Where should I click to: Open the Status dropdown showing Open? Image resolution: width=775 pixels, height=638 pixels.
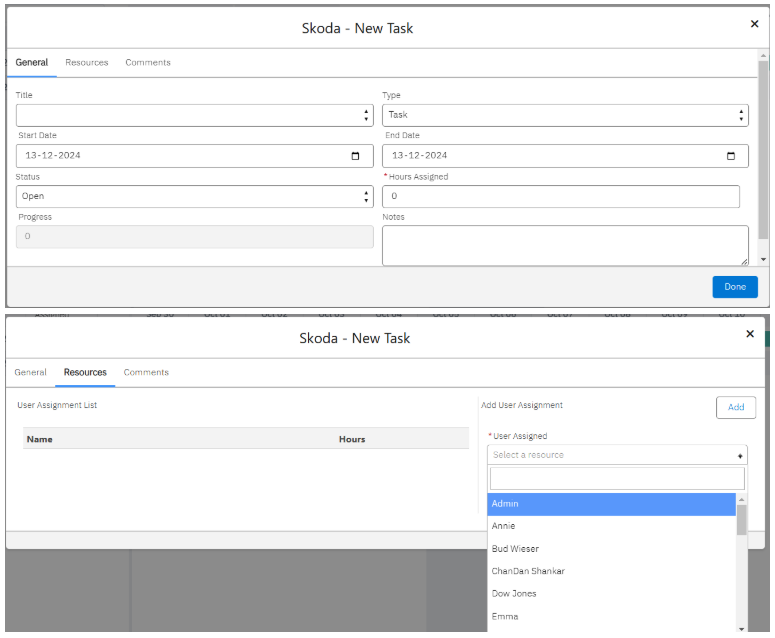tap(195, 197)
